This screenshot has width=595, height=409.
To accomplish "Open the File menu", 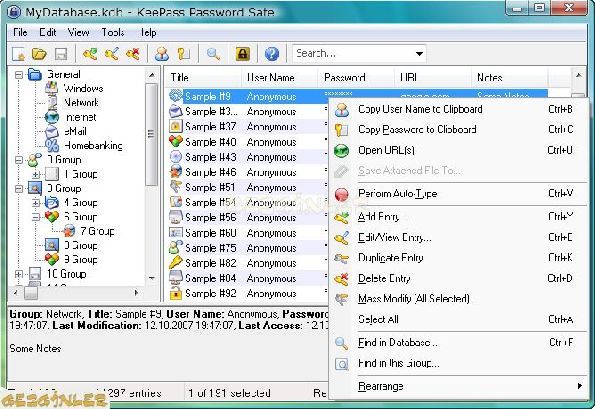I will coord(20,33).
